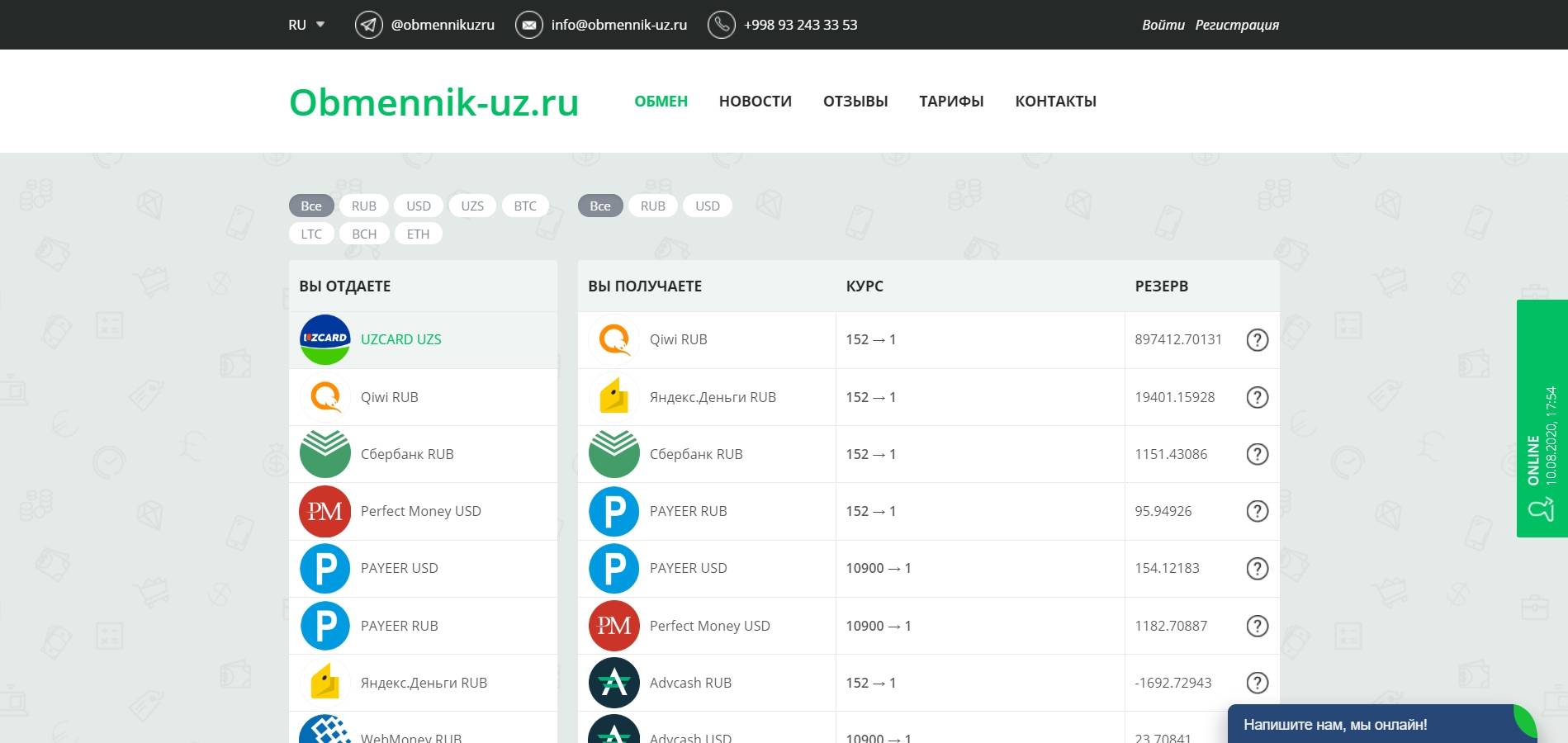Open the КОНТАКТЫ menu item
Viewport: 1568px width, 743px height.
point(1056,101)
